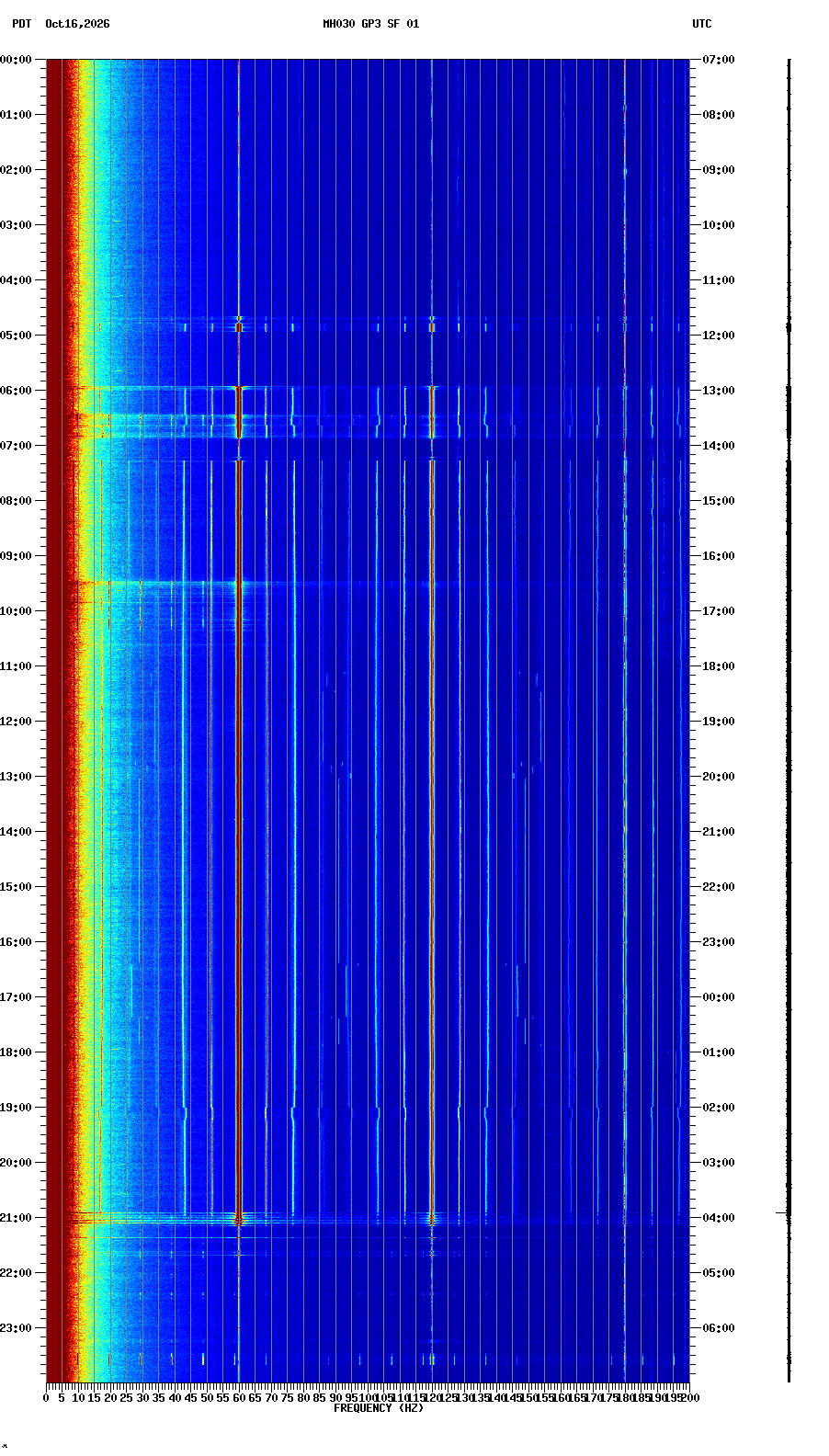This screenshot has height=1456, width=829.
Task: Click the 19:00 UTC right axis label
Action: (x=719, y=722)
